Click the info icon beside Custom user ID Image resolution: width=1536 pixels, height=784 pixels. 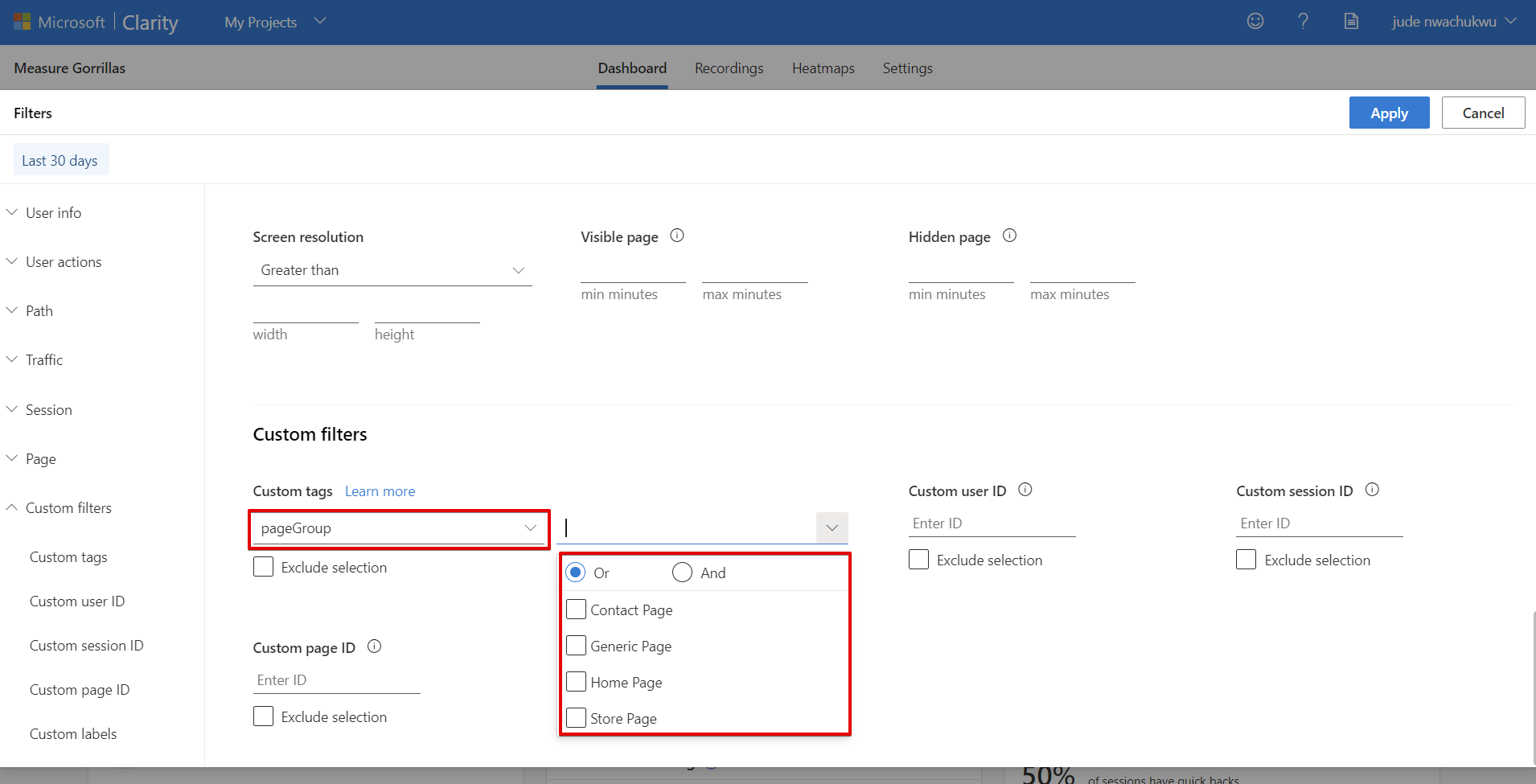tap(1026, 490)
